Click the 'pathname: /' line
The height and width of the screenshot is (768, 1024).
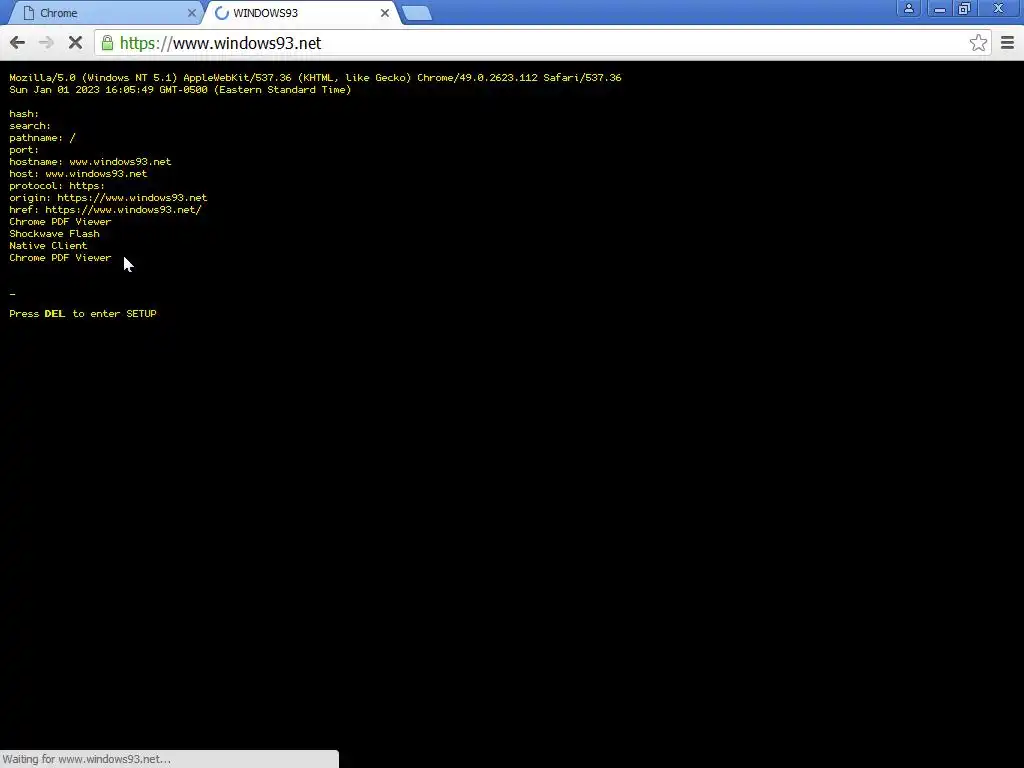(42, 138)
